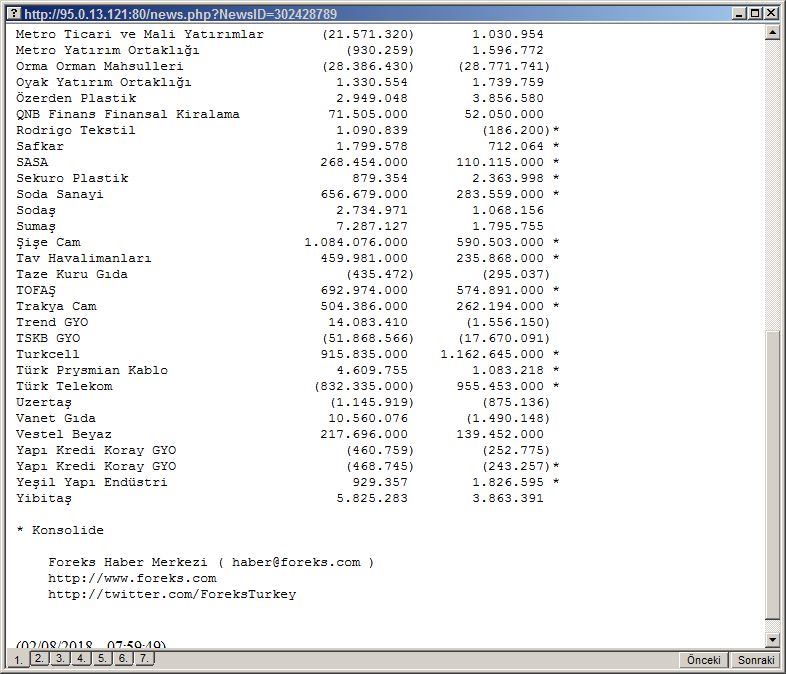This screenshot has height=674, width=786.
Task: Close the news window
Action: coord(771,14)
